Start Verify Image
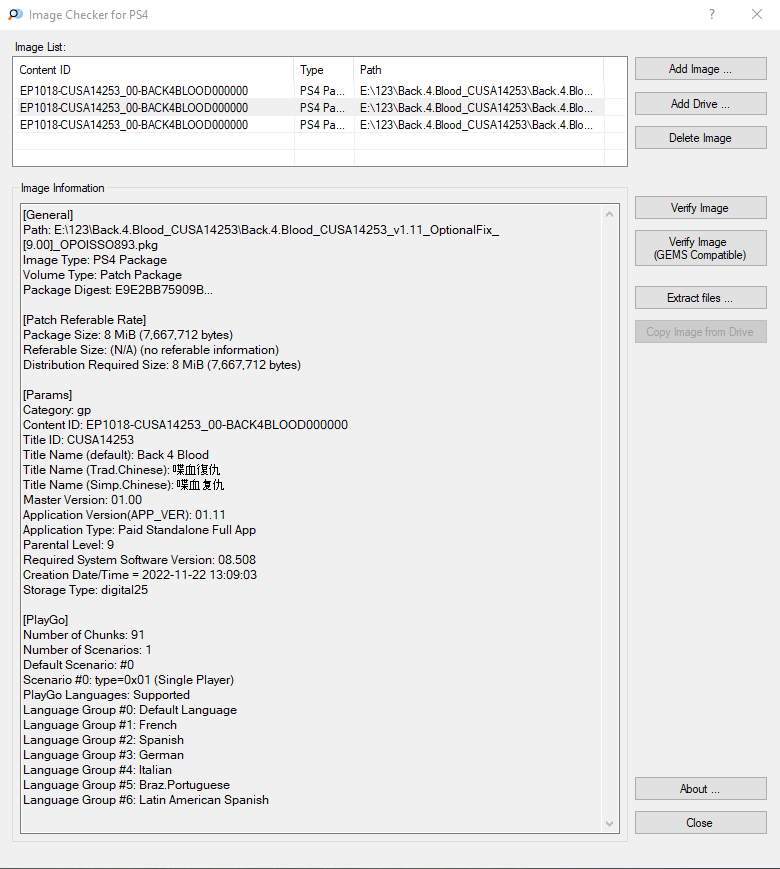This screenshot has height=869, width=780. pyautogui.click(x=701, y=208)
